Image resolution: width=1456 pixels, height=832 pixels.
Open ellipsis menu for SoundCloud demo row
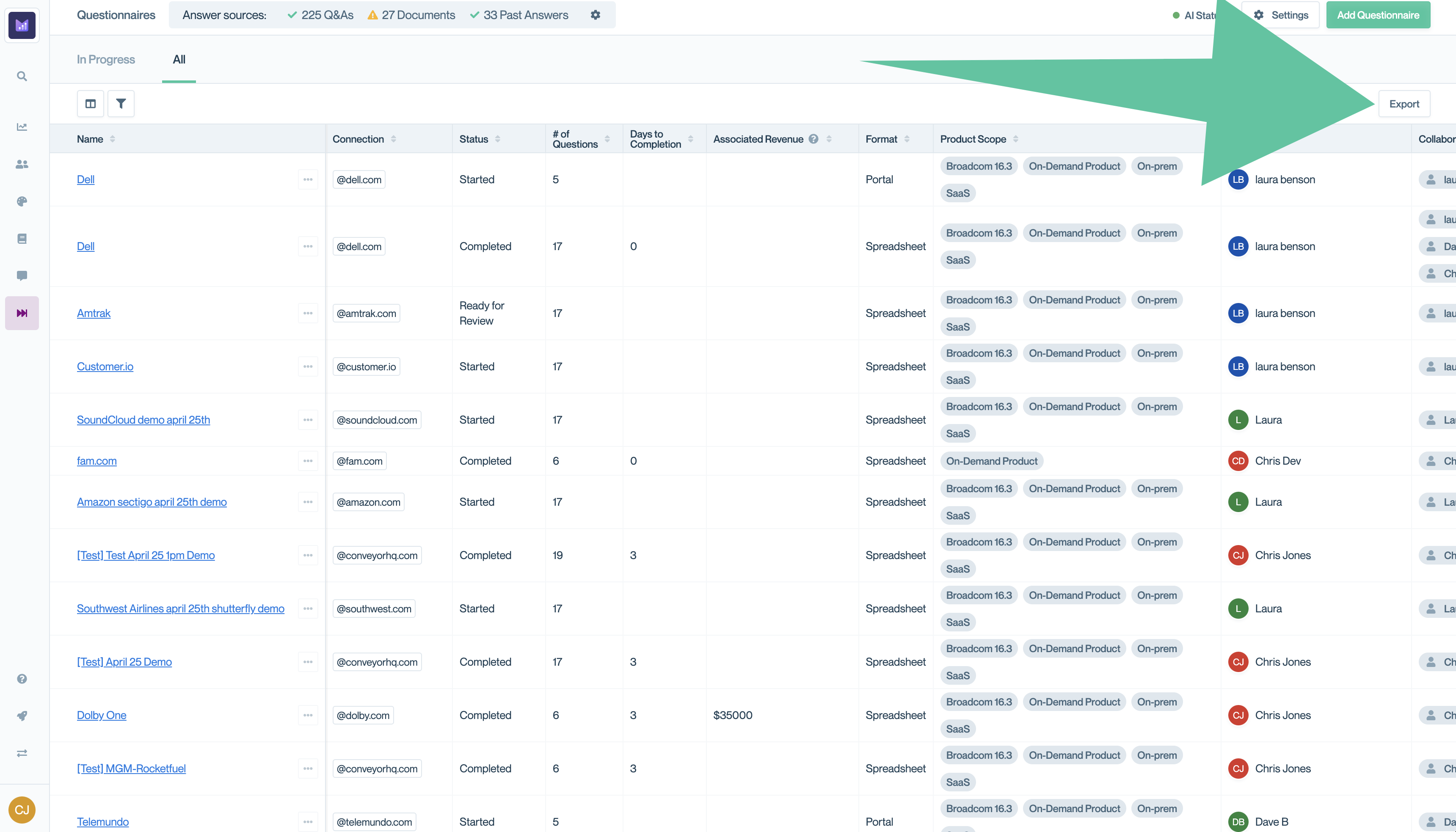click(307, 419)
